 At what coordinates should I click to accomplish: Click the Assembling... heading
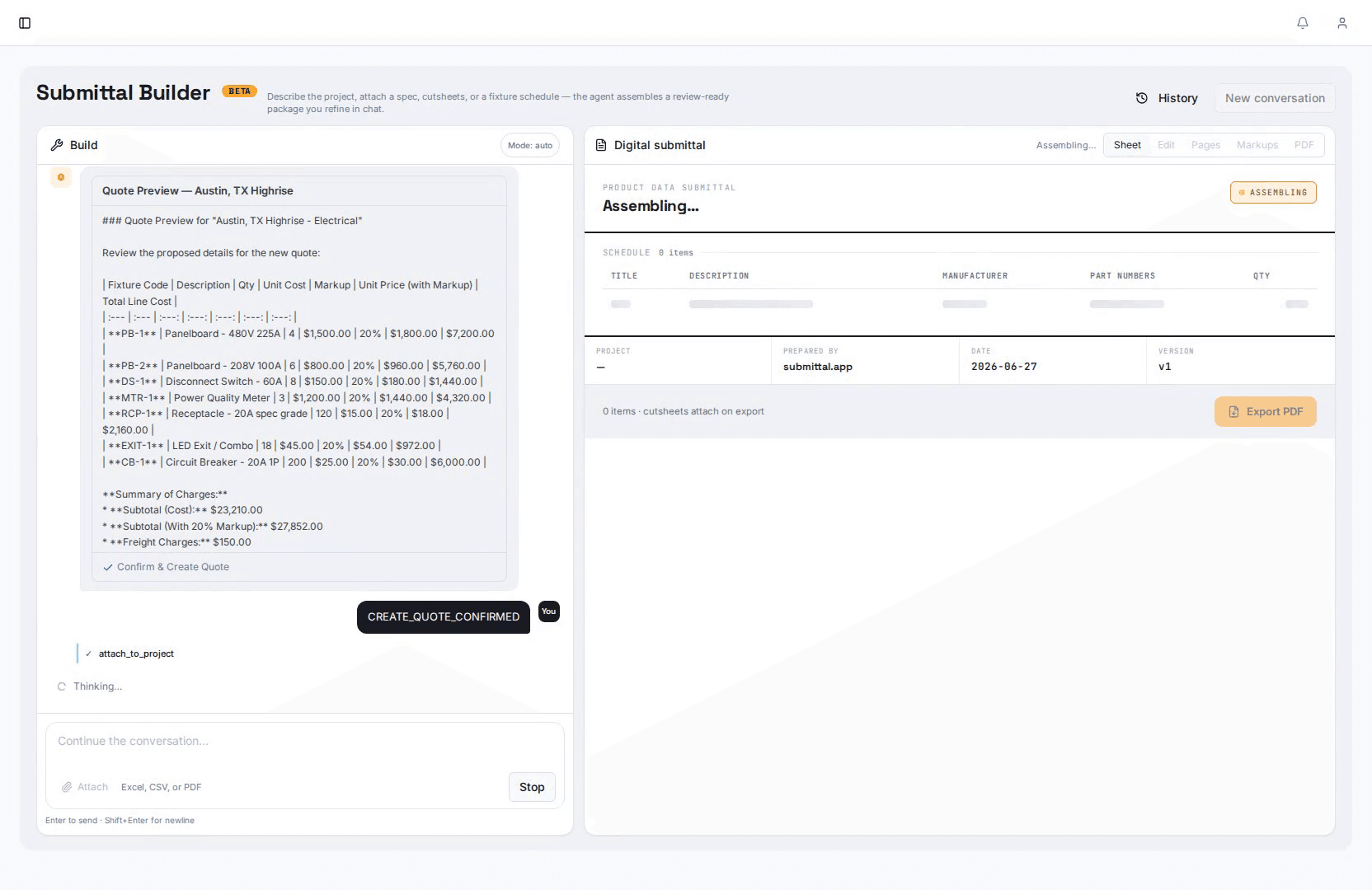point(651,206)
